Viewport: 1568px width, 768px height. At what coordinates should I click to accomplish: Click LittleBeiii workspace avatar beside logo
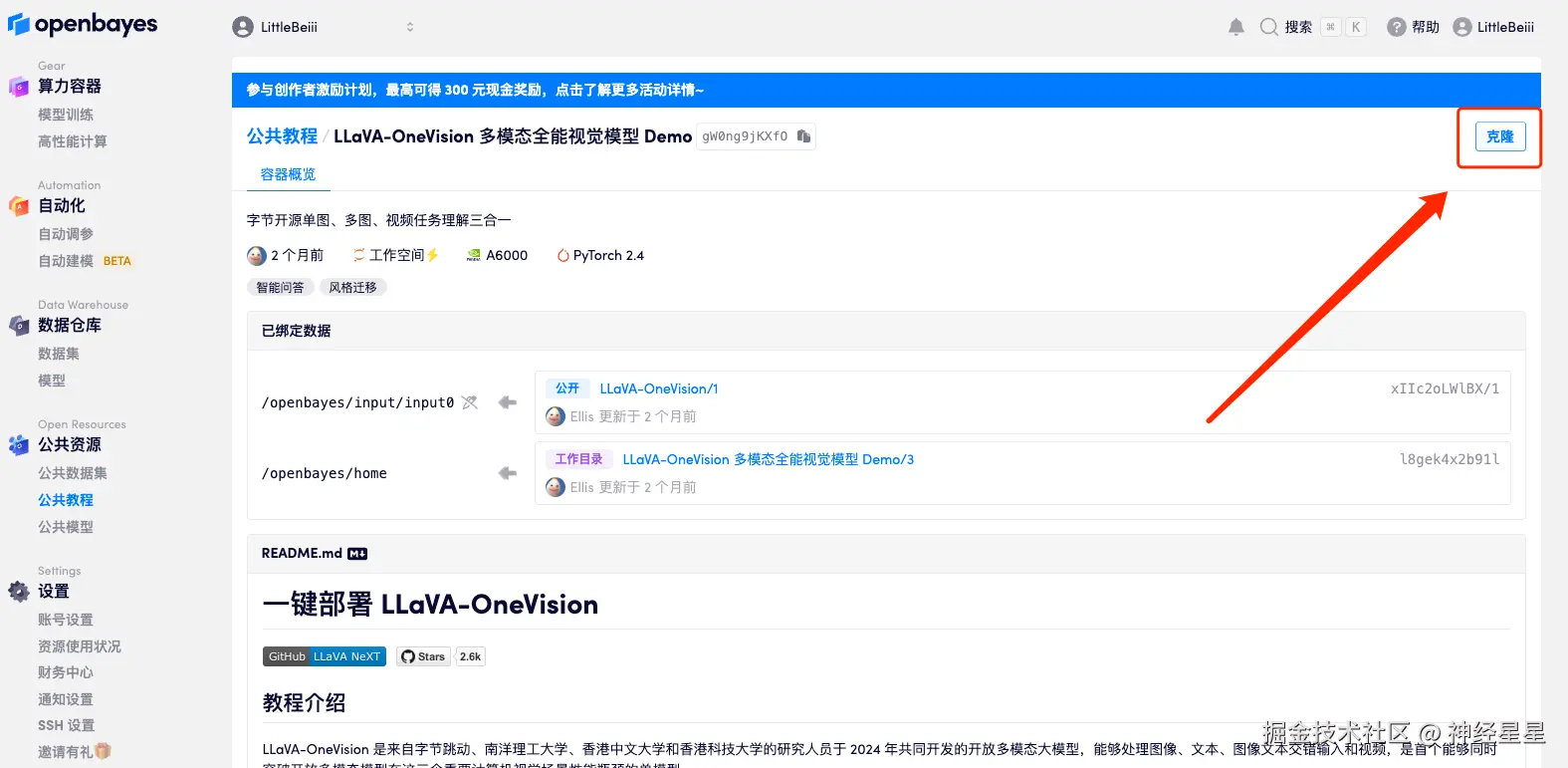click(242, 27)
